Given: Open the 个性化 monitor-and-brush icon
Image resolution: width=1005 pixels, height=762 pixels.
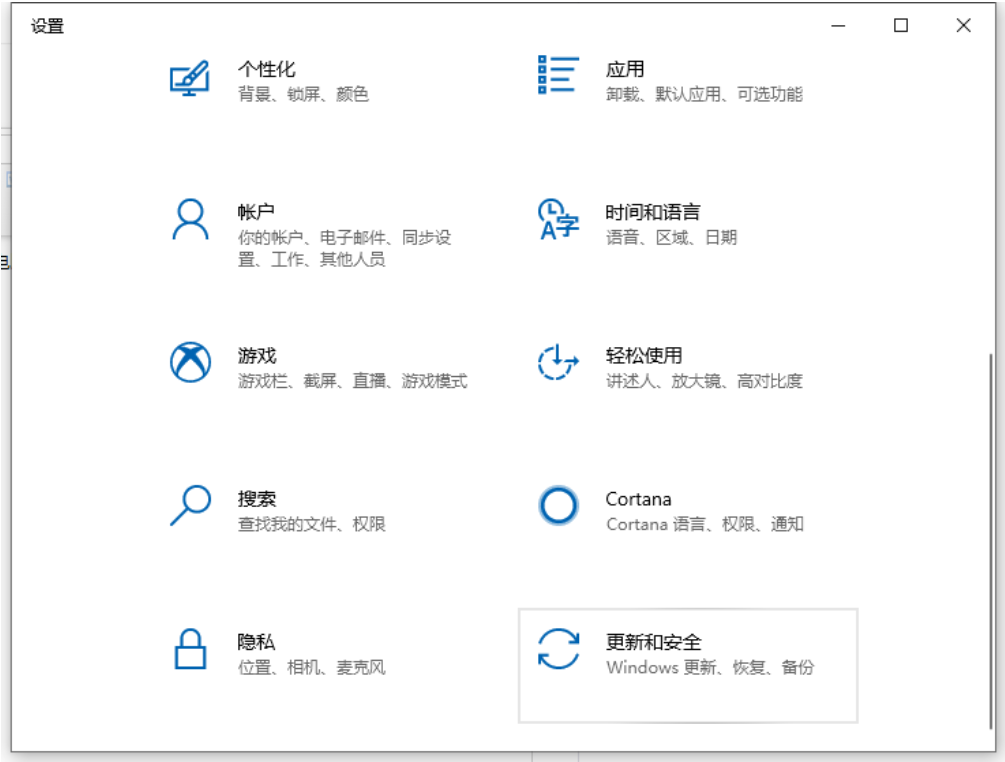Looking at the screenshot, I should tap(190, 78).
